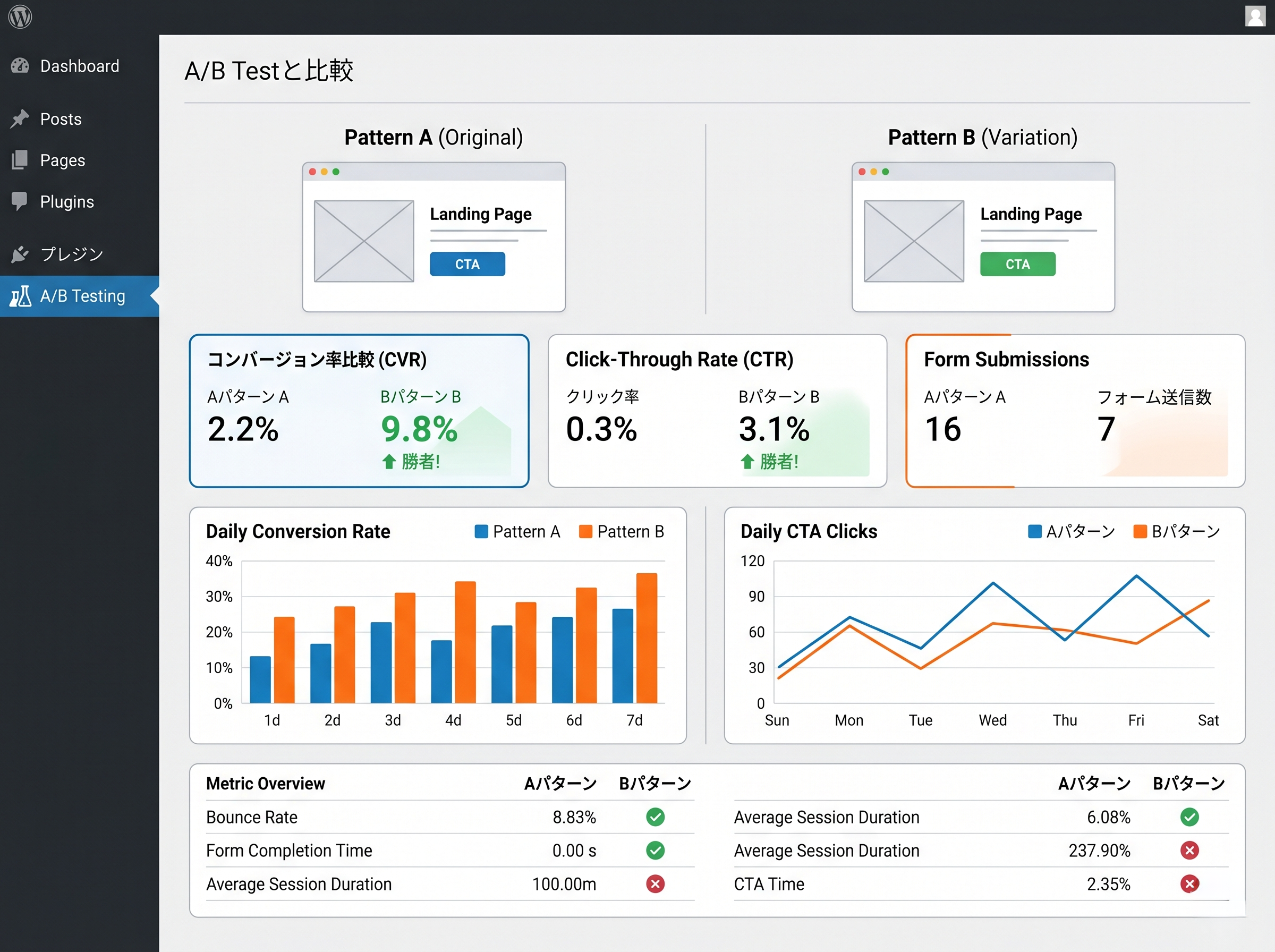This screenshot has width=1275, height=952.
Task: Click Pattern A landing page image placeholder
Action: point(363,241)
